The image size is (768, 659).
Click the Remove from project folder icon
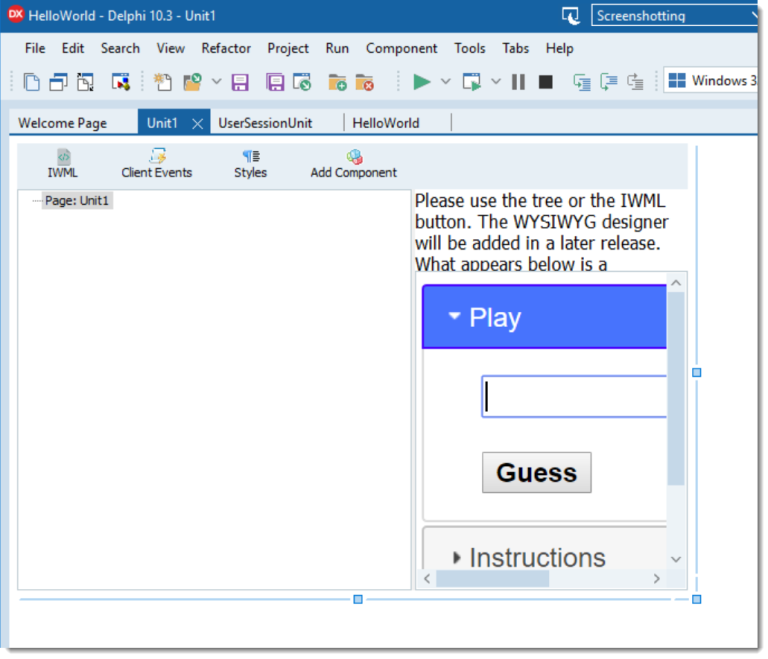[364, 82]
